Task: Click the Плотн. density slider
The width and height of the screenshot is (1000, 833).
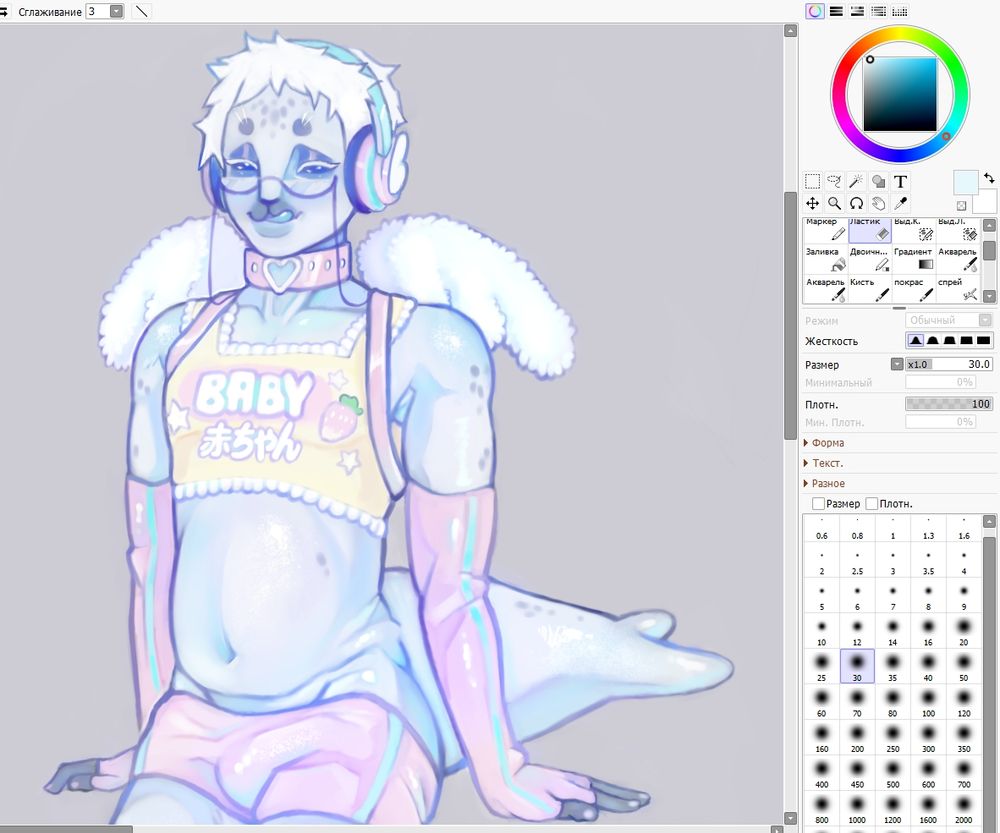Action: pyautogui.click(x=949, y=404)
